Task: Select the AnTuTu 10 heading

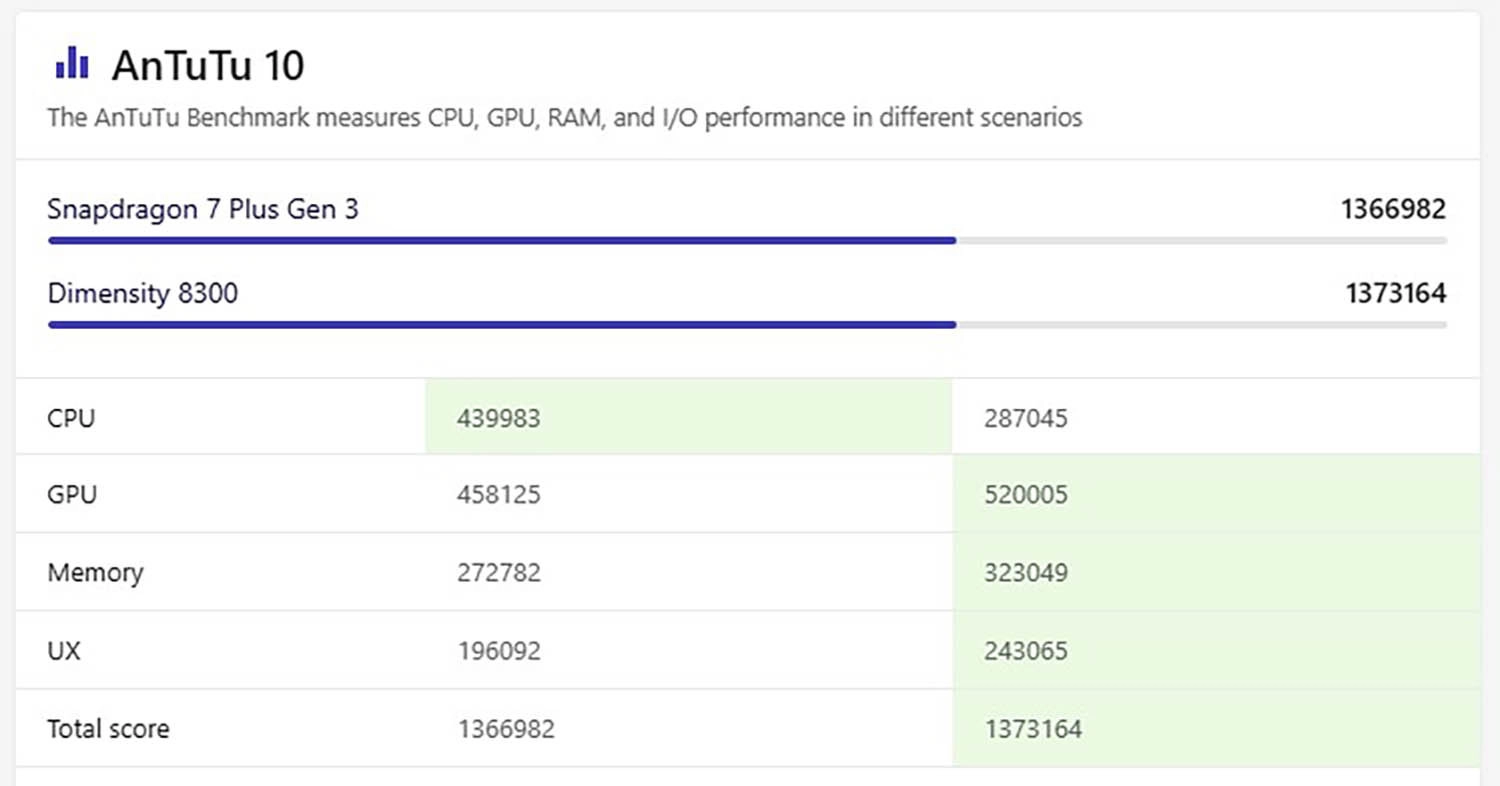Action: coord(208,66)
